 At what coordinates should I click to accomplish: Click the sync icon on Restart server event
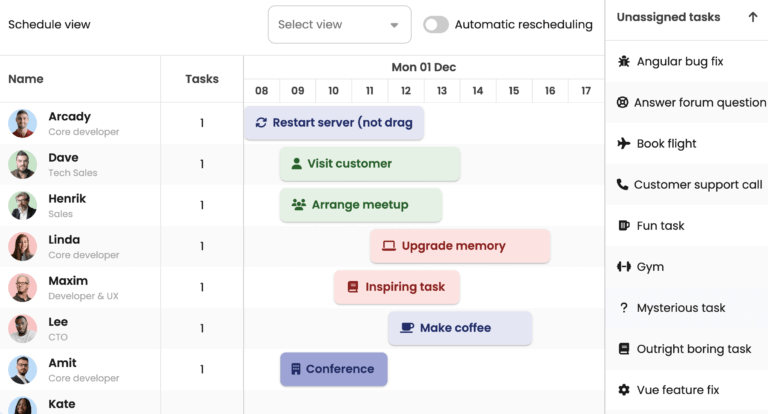click(x=261, y=122)
